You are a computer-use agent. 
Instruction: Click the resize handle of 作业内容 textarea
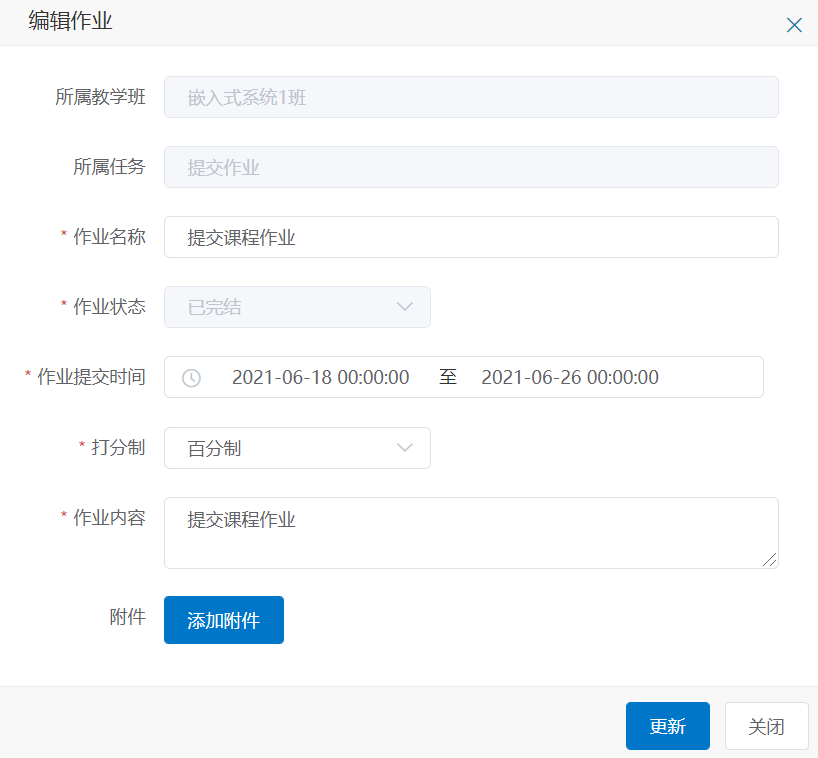(x=769, y=560)
